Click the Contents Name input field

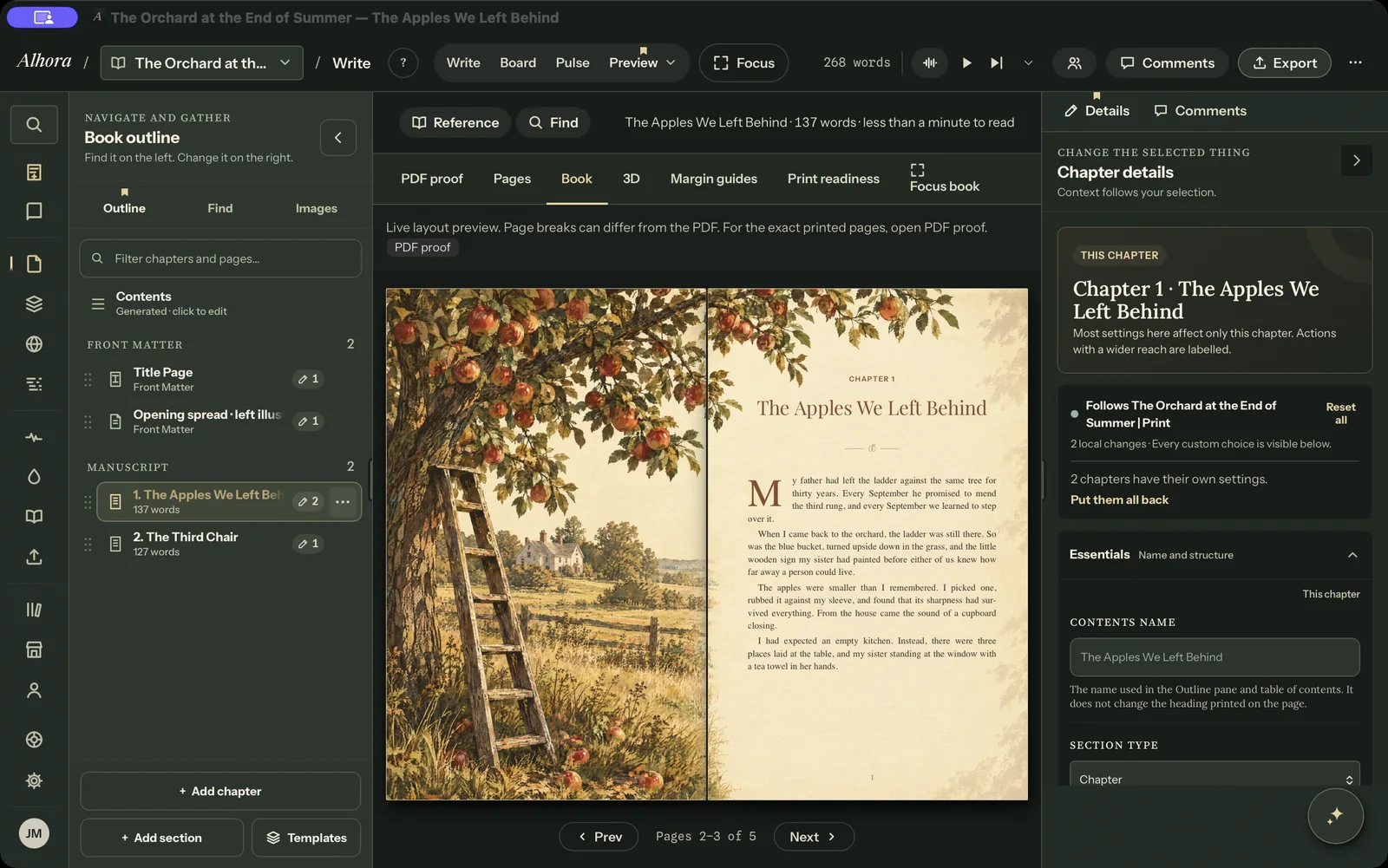[x=1214, y=657]
